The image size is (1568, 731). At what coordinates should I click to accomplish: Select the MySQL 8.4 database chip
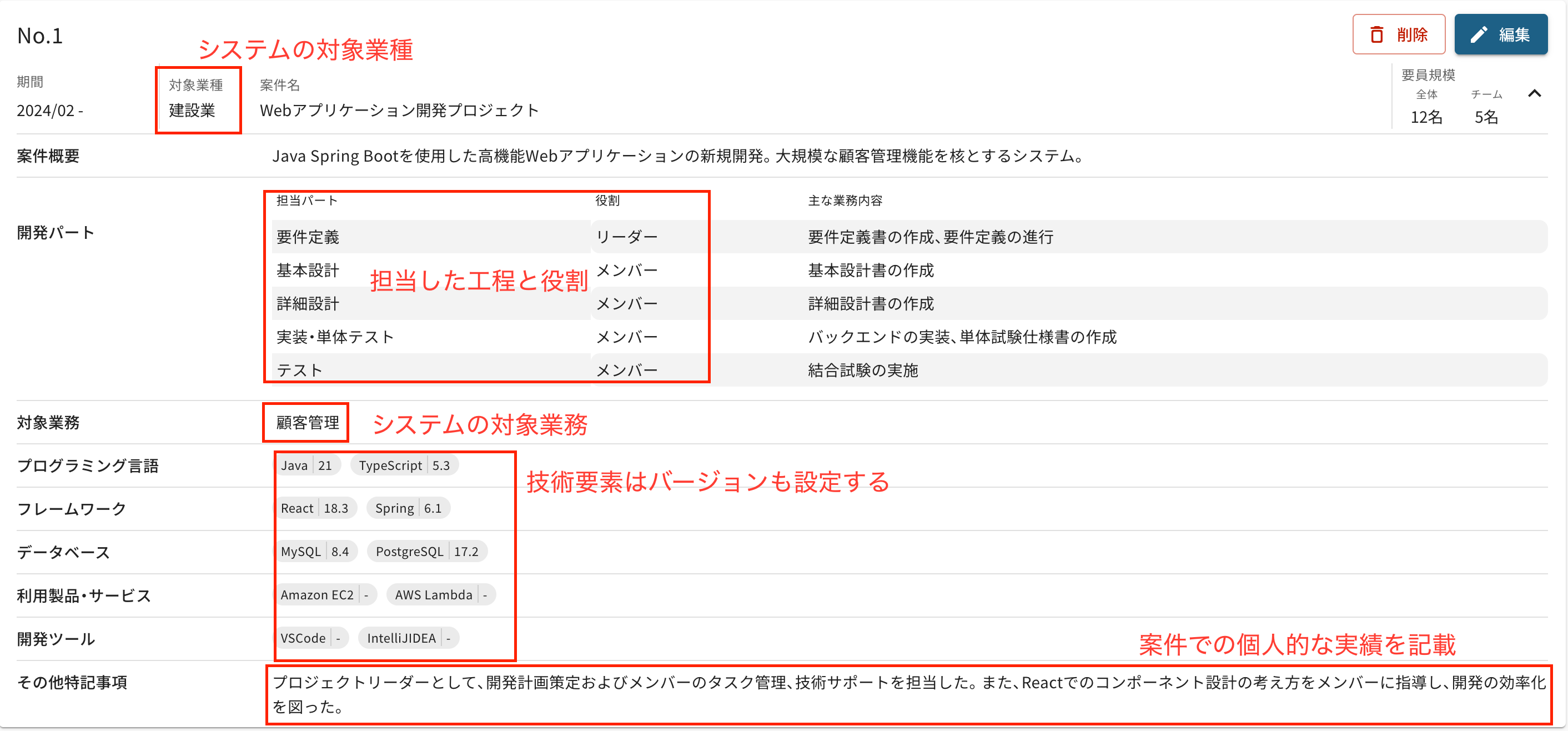pyautogui.click(x=314, y=552)
